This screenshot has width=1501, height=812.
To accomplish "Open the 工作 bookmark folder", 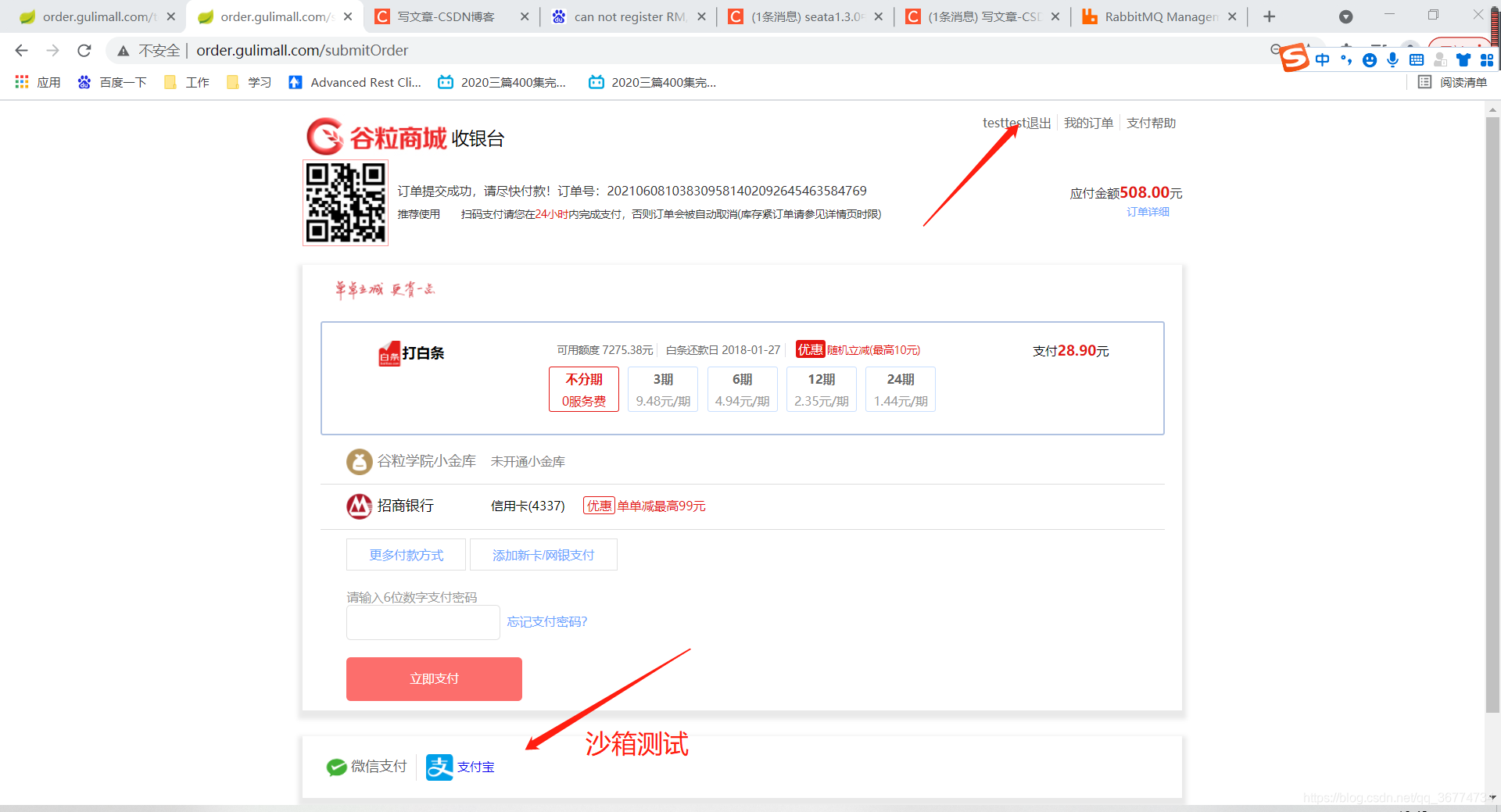I will point(187,82).
